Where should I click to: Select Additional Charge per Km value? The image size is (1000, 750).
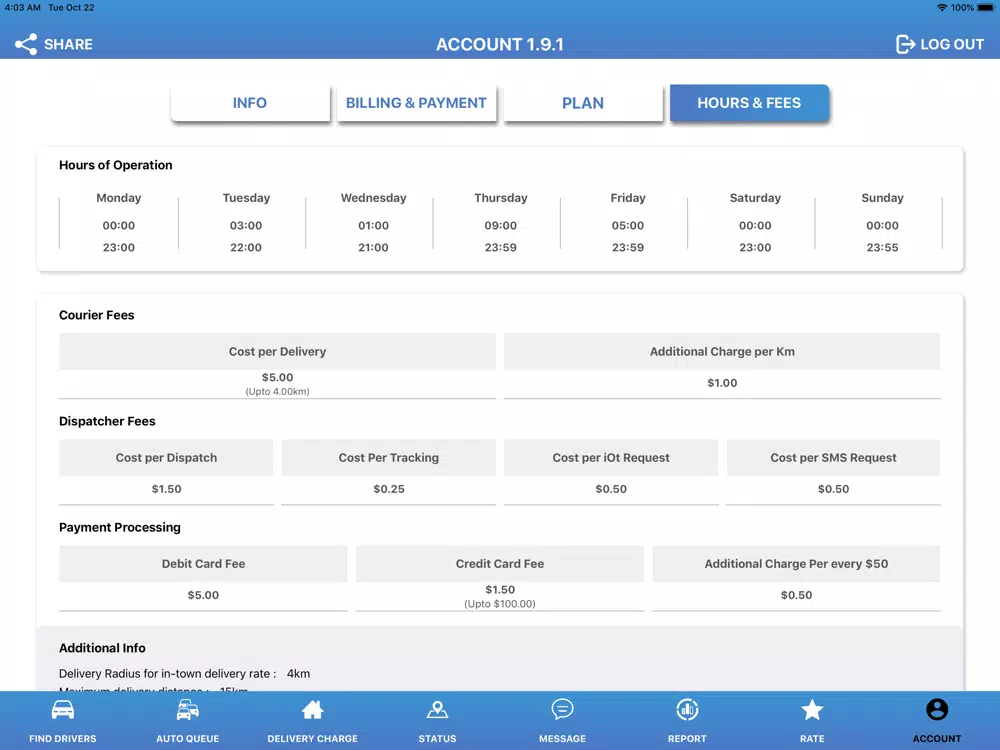[722, 383]
